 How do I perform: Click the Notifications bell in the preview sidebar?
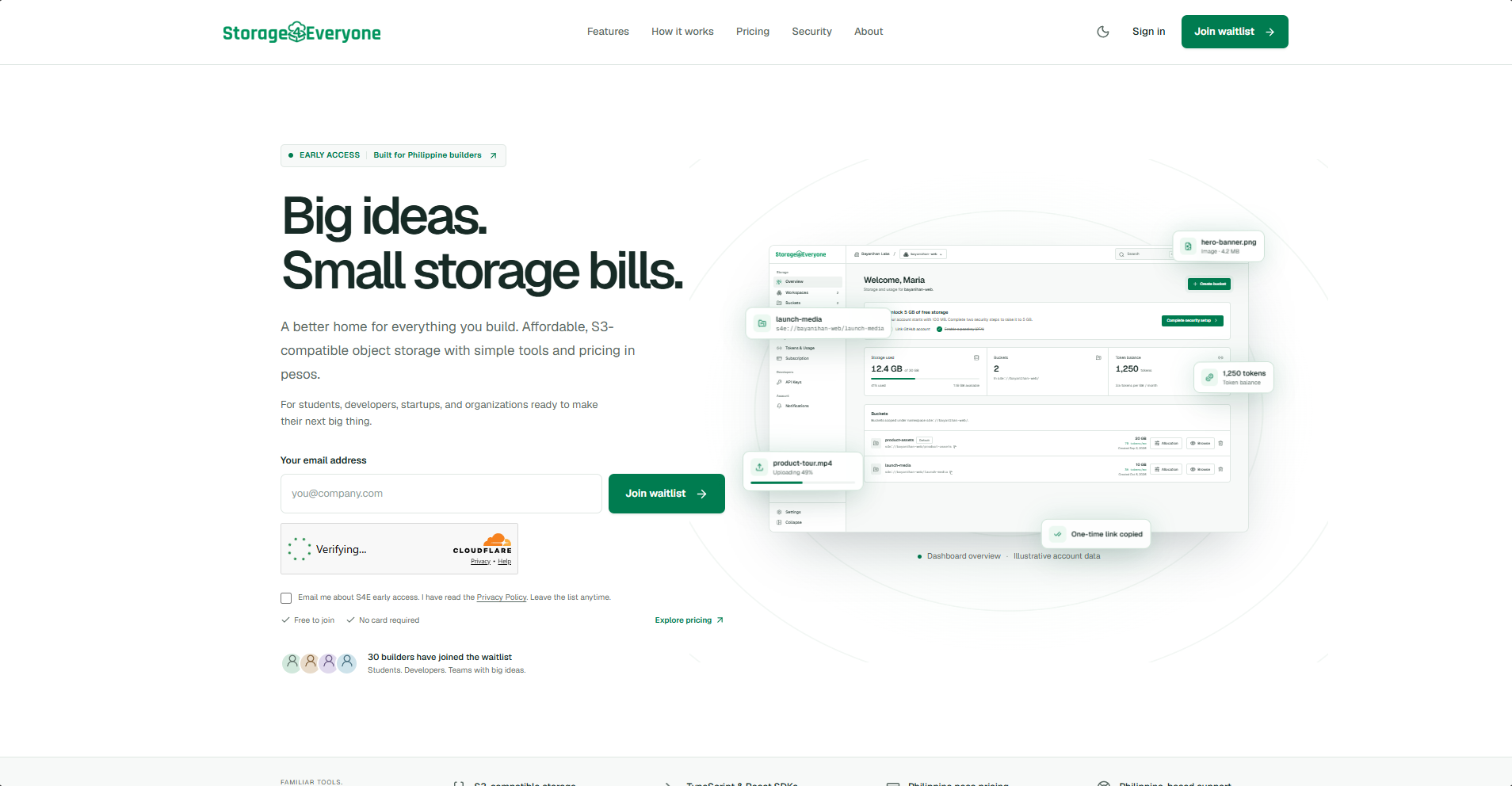pos(779,406)
